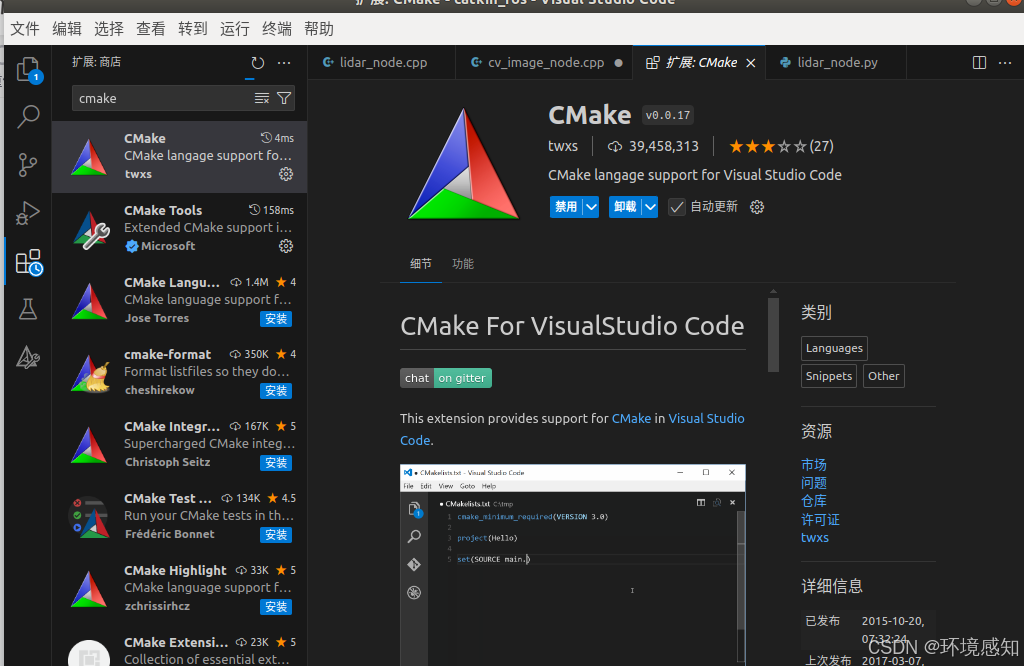Open the Testing flask view
The height and width of the screenshot is (666, 1024).
28,309
